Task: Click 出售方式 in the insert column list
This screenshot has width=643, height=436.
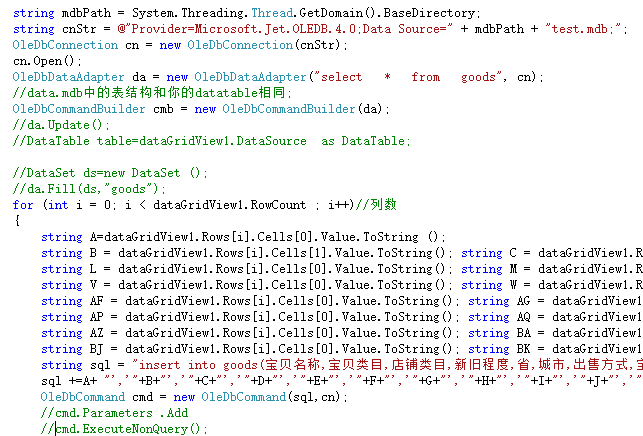Action: [599, 365]
